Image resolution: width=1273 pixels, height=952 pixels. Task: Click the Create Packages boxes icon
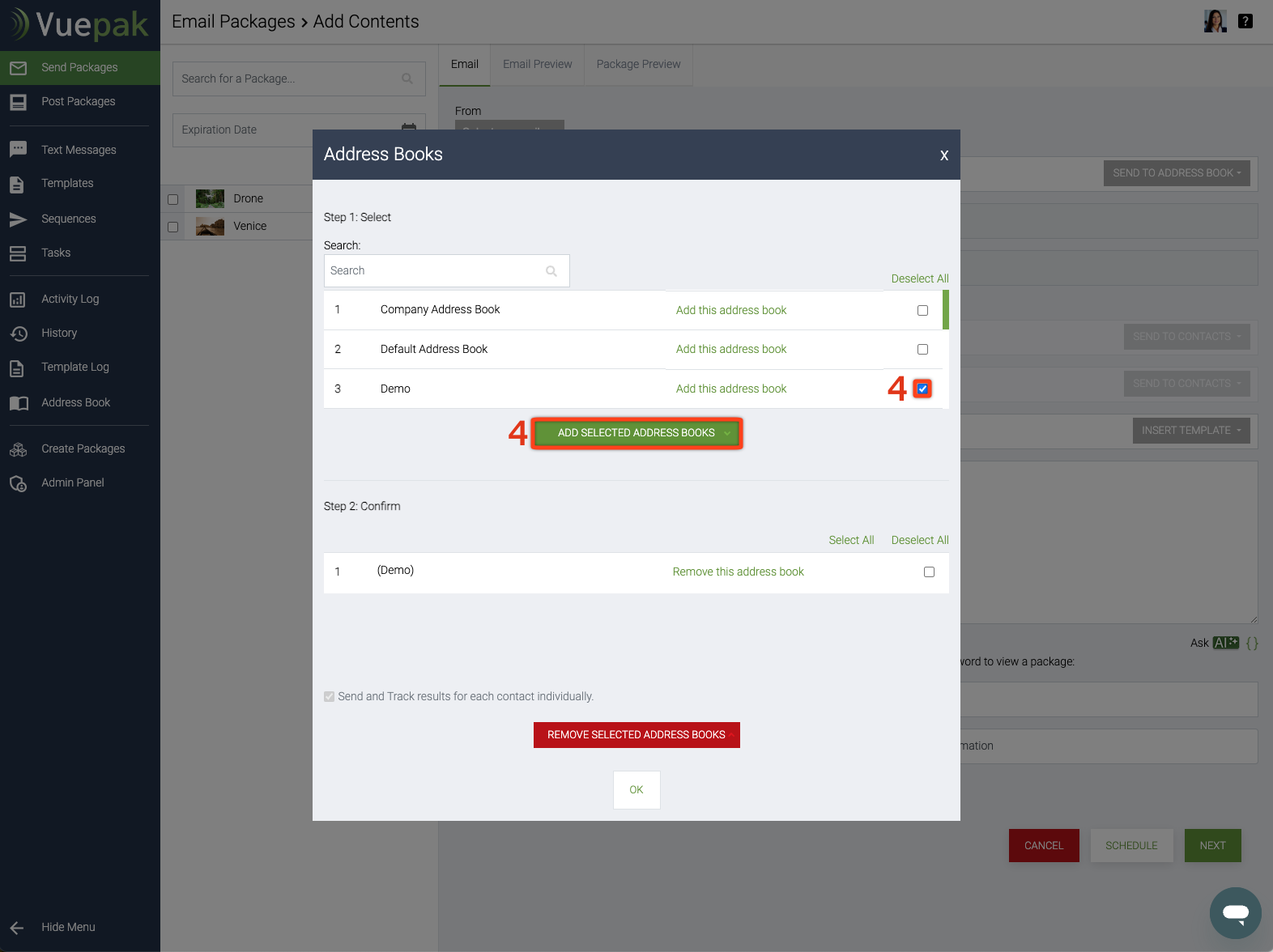18,449
